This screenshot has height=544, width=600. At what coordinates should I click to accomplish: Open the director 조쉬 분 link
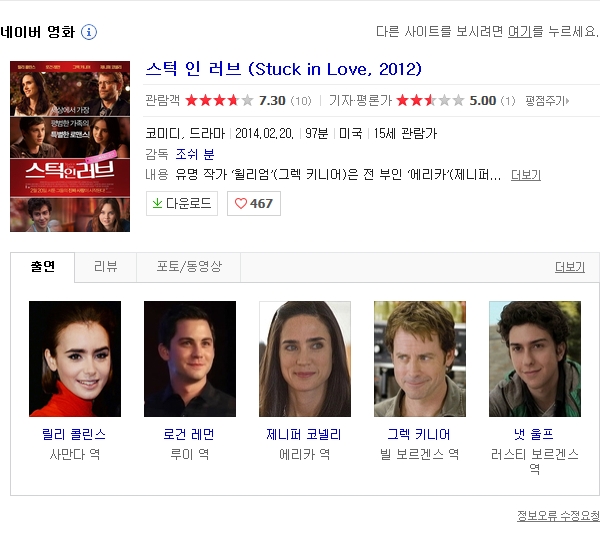pyautogui.click(x=195, y=154)
